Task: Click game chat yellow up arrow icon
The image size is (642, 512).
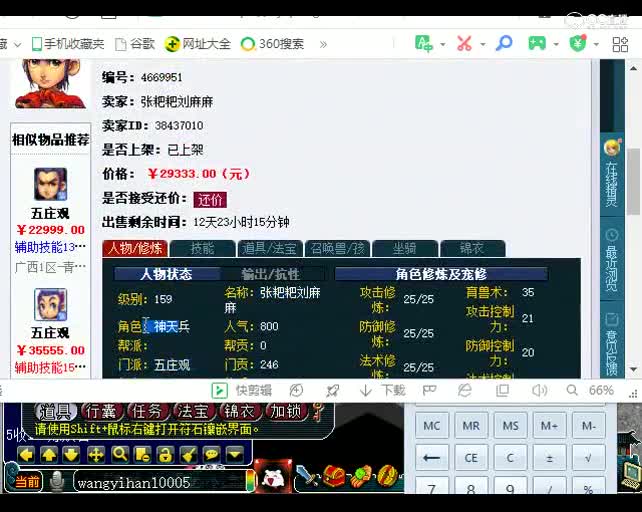Action: [x=49, y=455]
